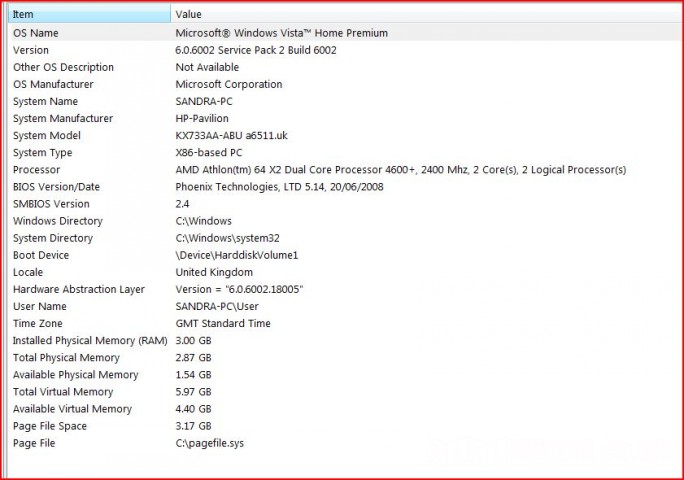
Task: Select the Windows Vista Home Premium value
Action: tap(281, 33)
